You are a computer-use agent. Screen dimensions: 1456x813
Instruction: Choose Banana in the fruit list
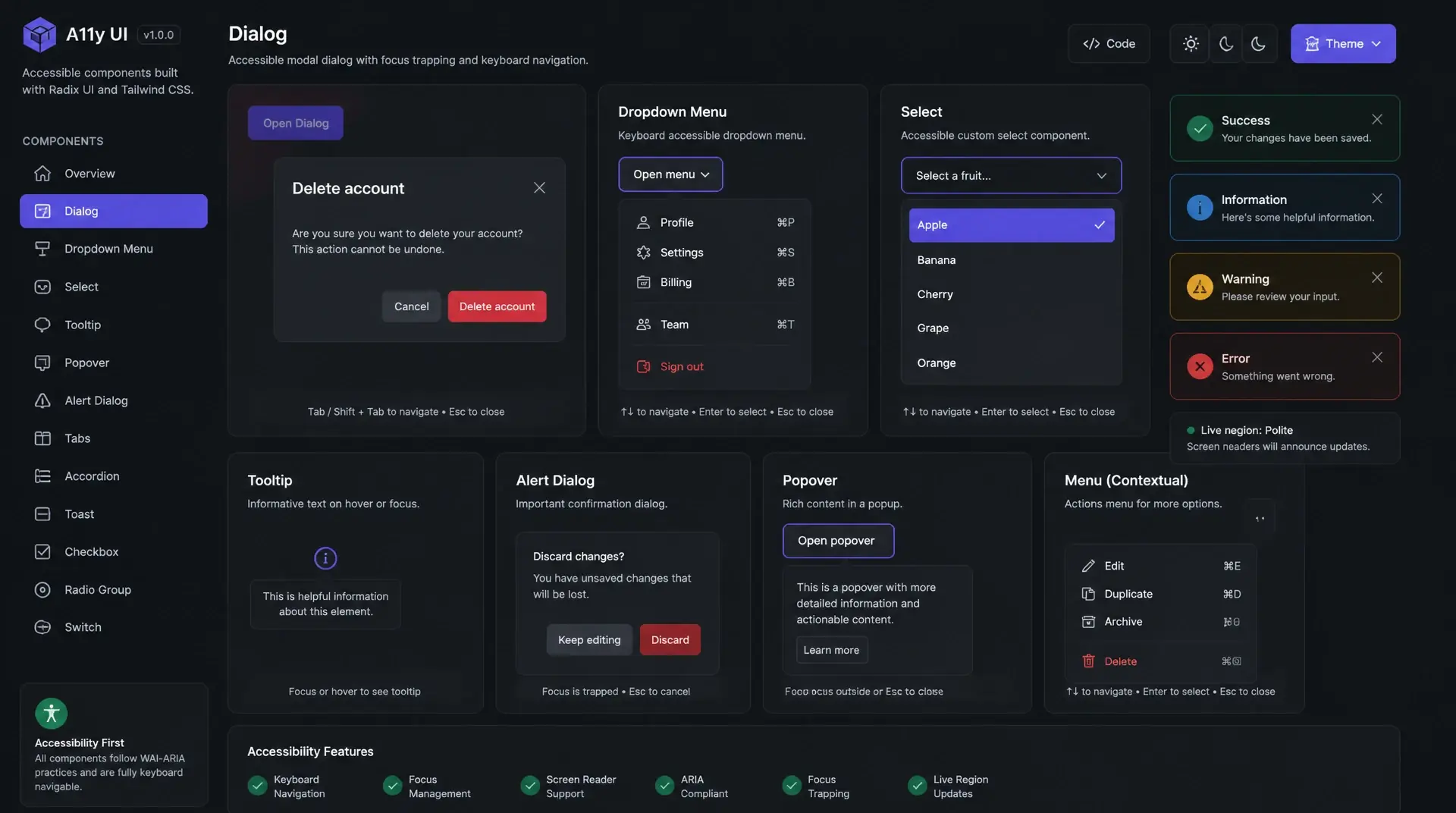coord(1012,260)
